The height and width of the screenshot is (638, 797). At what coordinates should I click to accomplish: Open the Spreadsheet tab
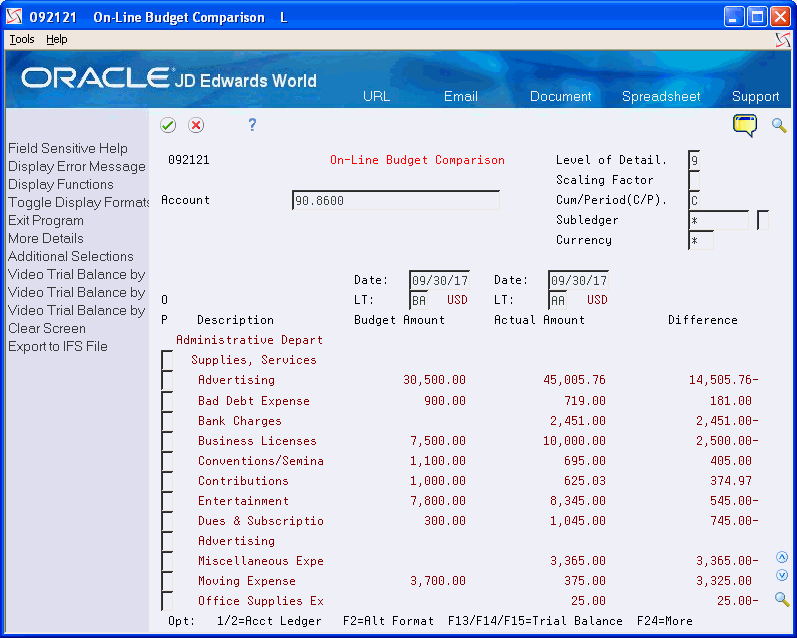pos(661,96)
